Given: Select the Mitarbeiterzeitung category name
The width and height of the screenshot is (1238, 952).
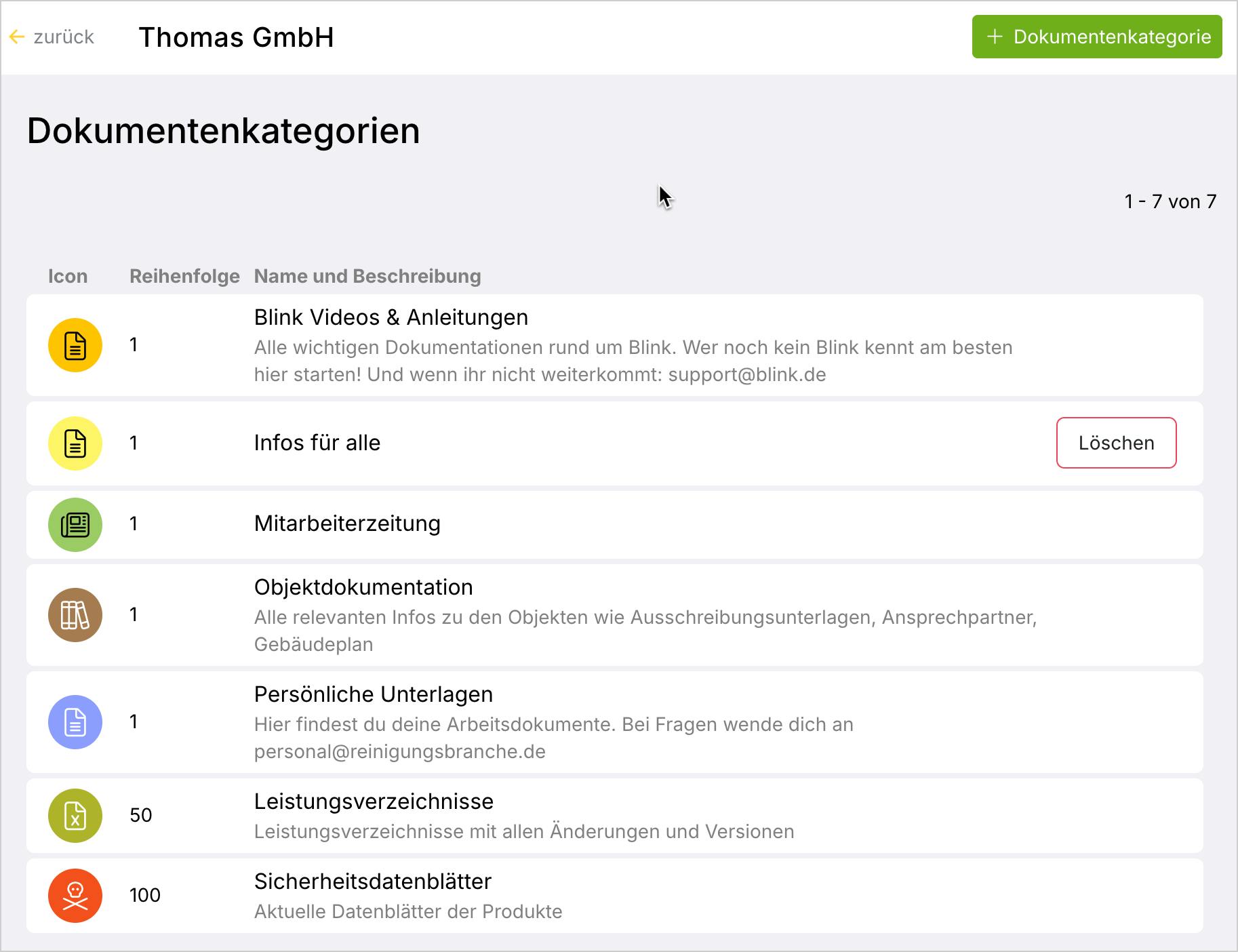Looking at the screenshot, I should [347, 523].
